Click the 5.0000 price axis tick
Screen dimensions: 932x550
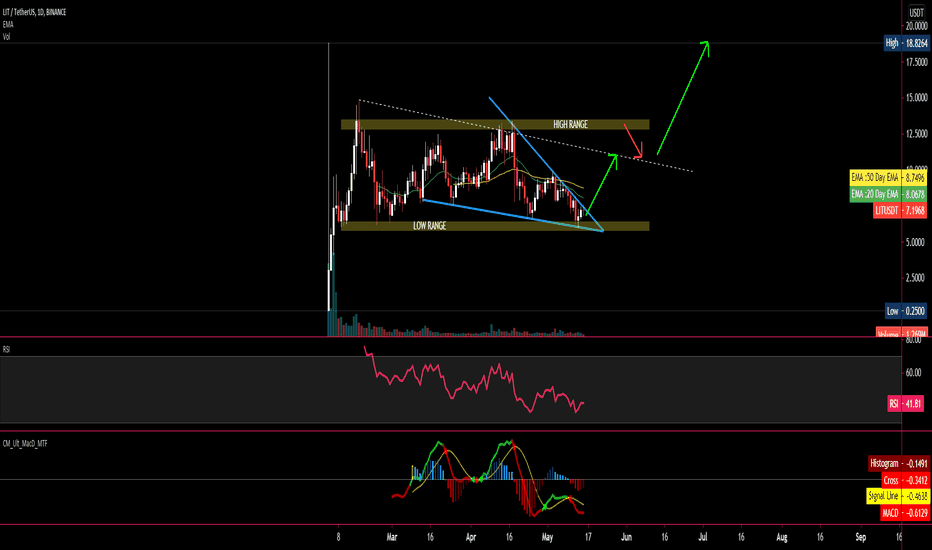(x=915, y=242)
